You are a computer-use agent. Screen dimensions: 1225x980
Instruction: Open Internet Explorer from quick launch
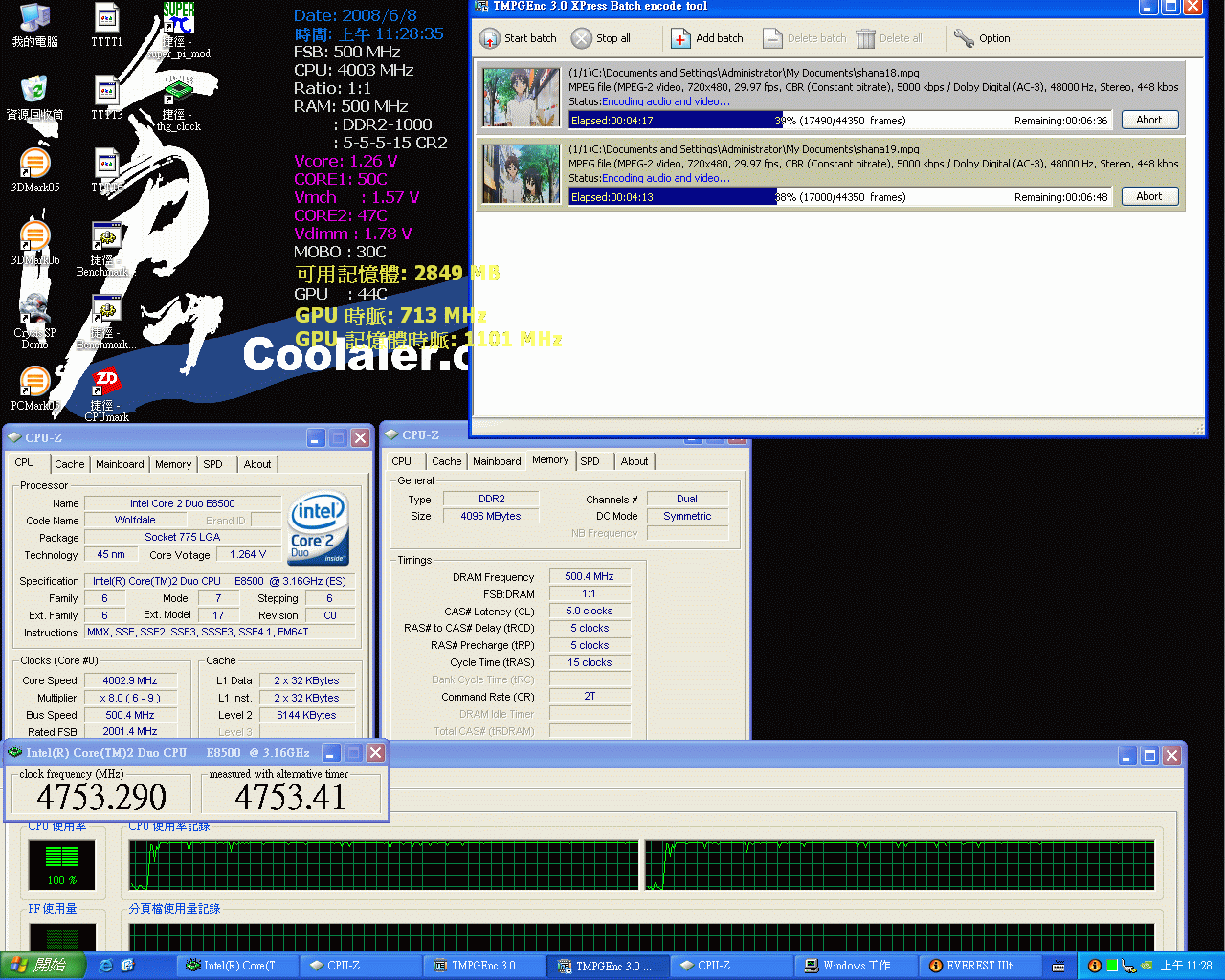(105, 966)
